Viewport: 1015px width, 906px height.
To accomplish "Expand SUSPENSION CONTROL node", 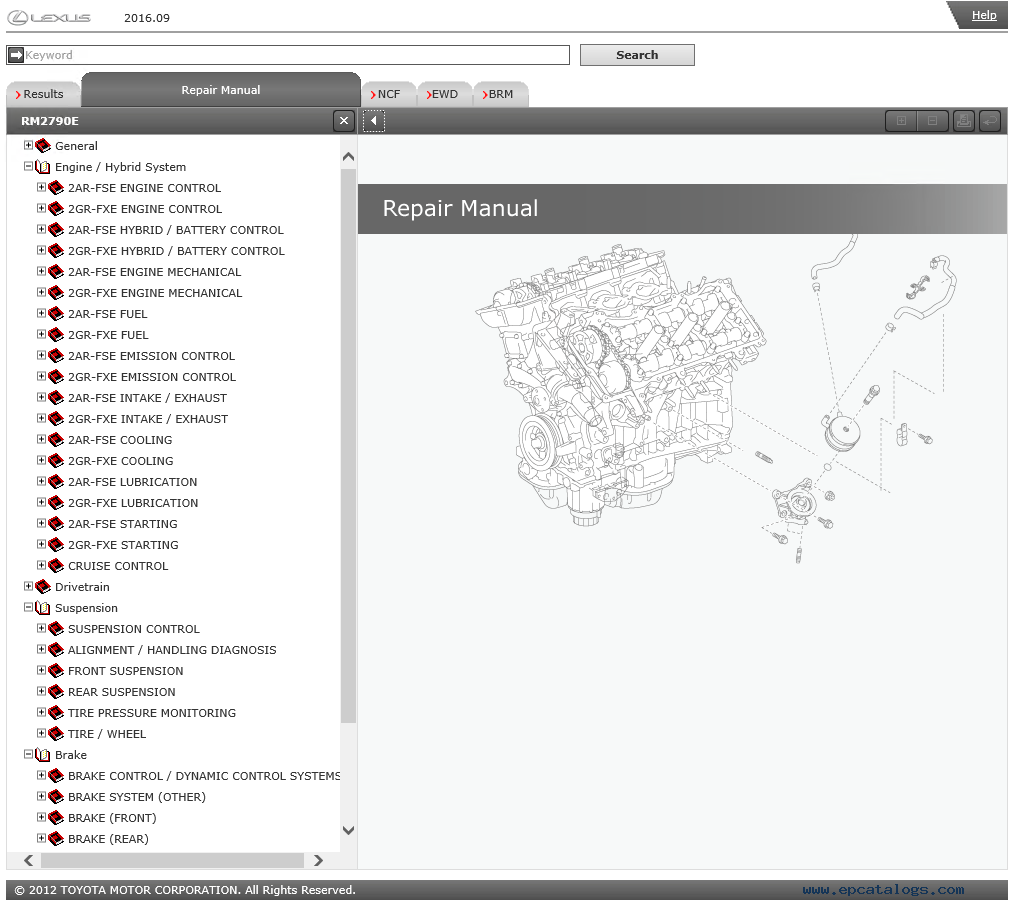I will coord(41,628).
